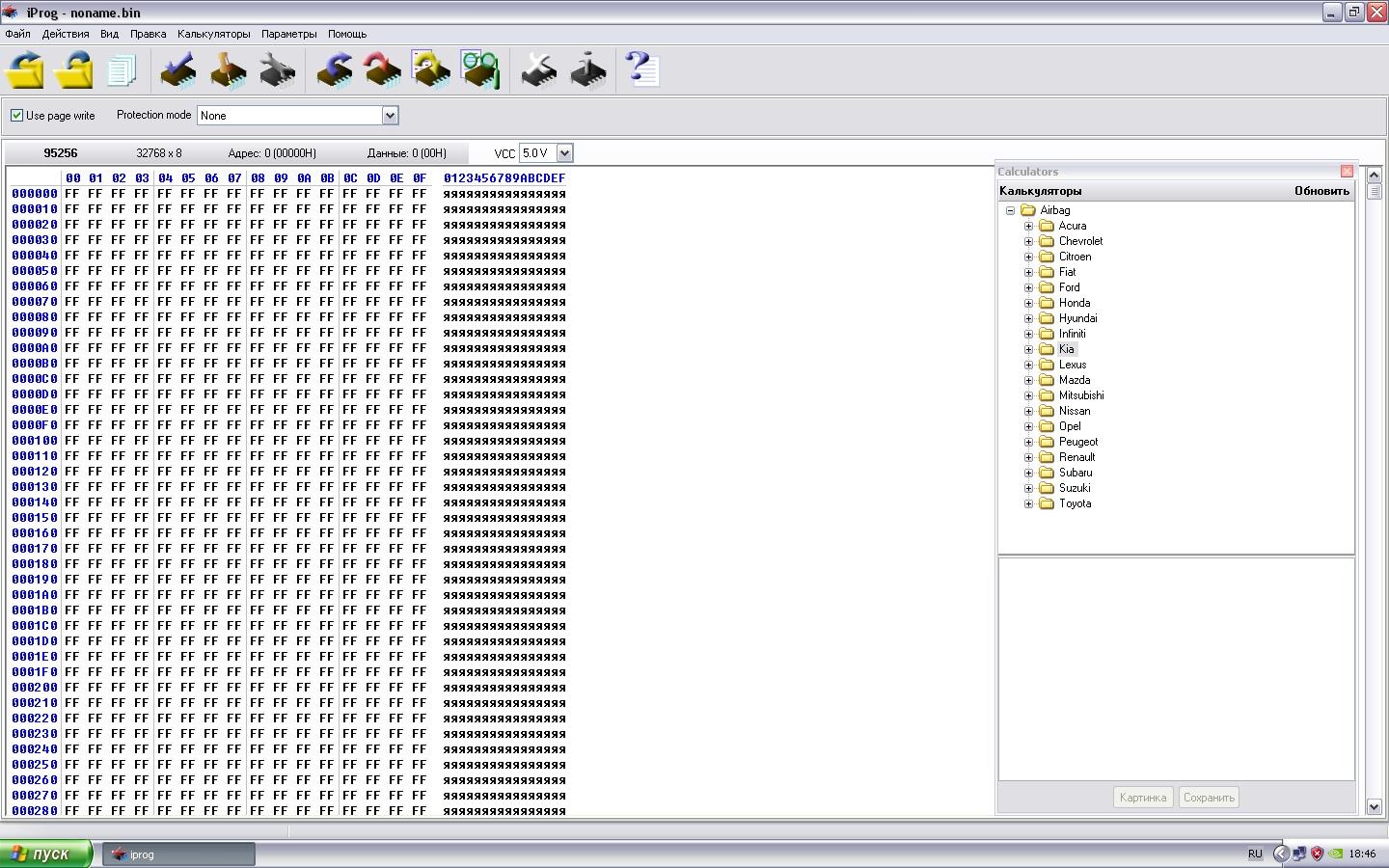Collapse the Airbag root folder

coord(1010,210)
